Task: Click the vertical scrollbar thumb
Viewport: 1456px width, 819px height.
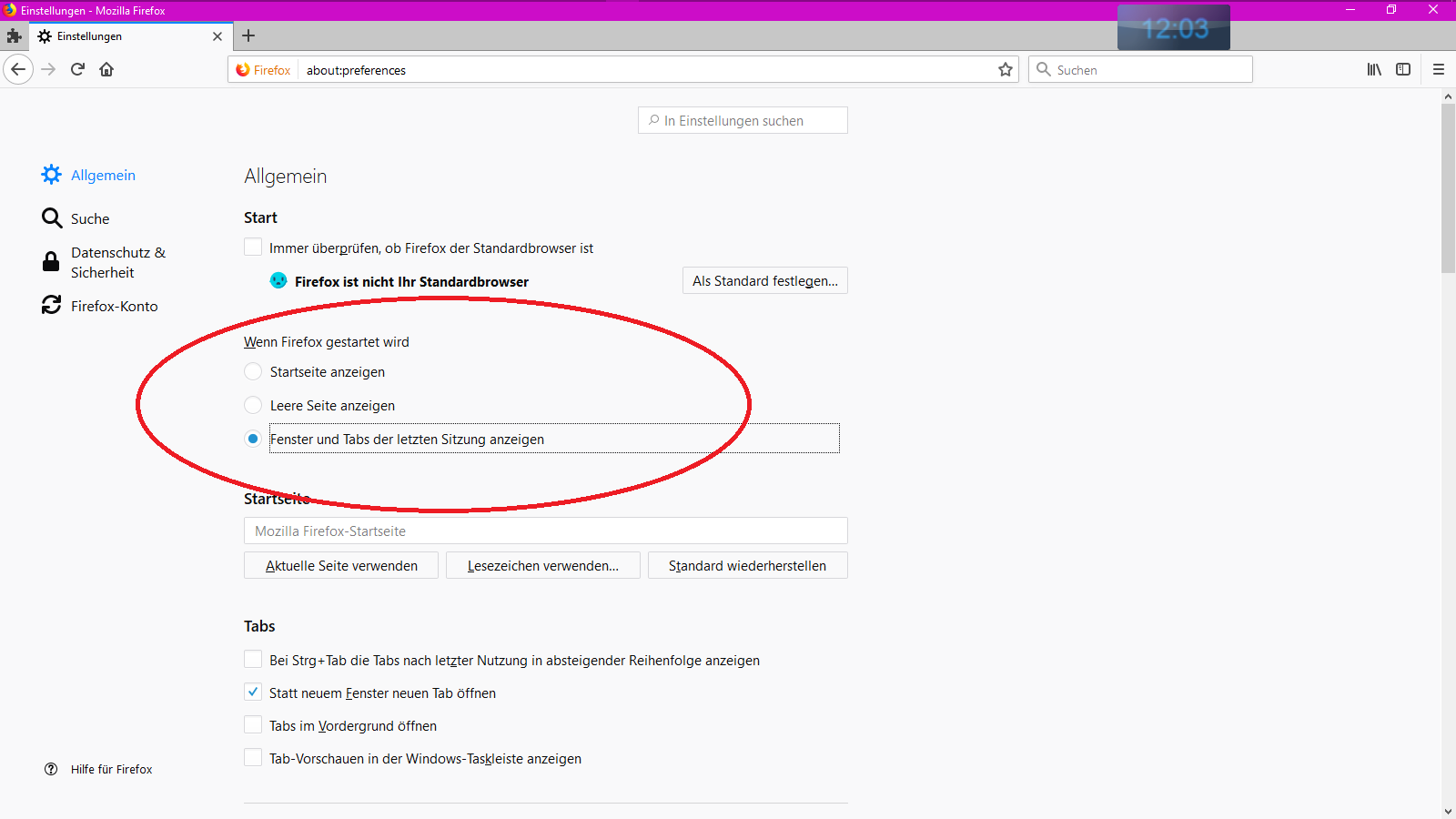Action: 1448,187
